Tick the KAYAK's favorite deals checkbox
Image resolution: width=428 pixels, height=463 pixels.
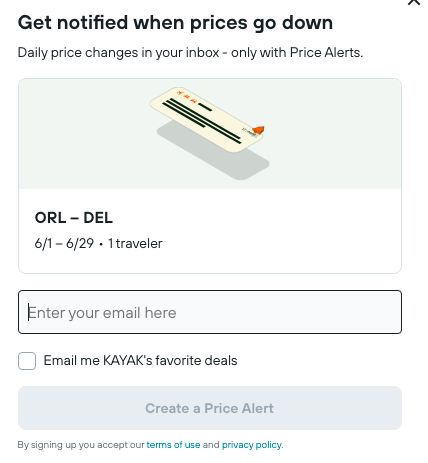[27, 361]
